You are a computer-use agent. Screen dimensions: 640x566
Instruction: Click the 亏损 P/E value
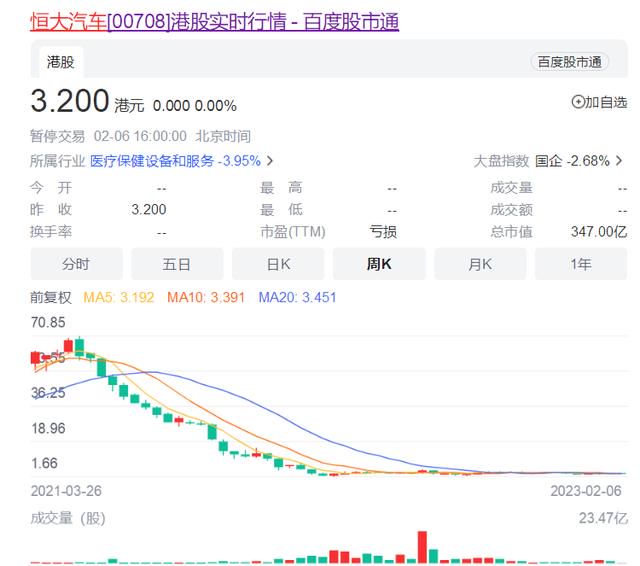383,232
